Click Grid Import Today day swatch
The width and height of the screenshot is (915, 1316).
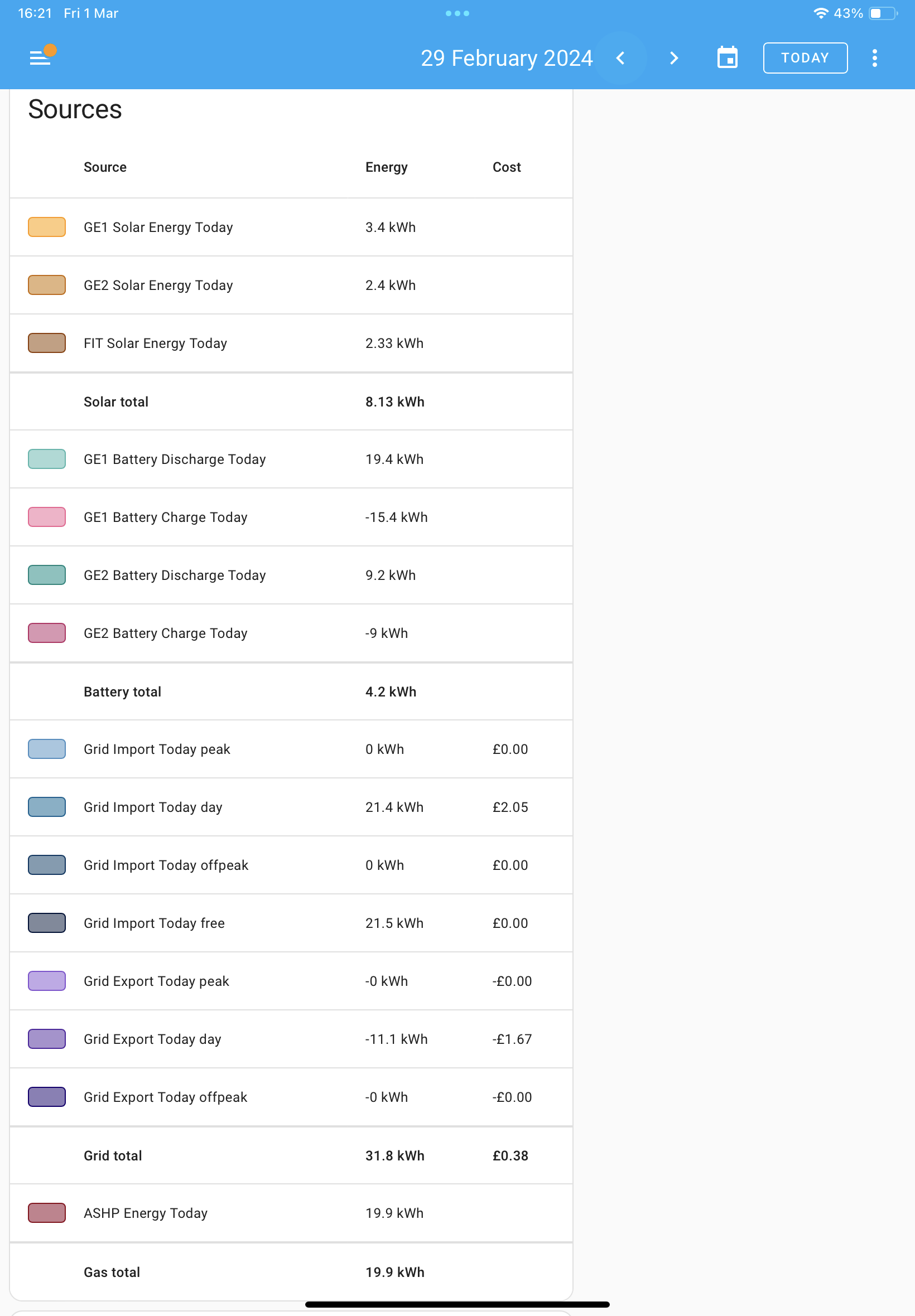[47, 807]
